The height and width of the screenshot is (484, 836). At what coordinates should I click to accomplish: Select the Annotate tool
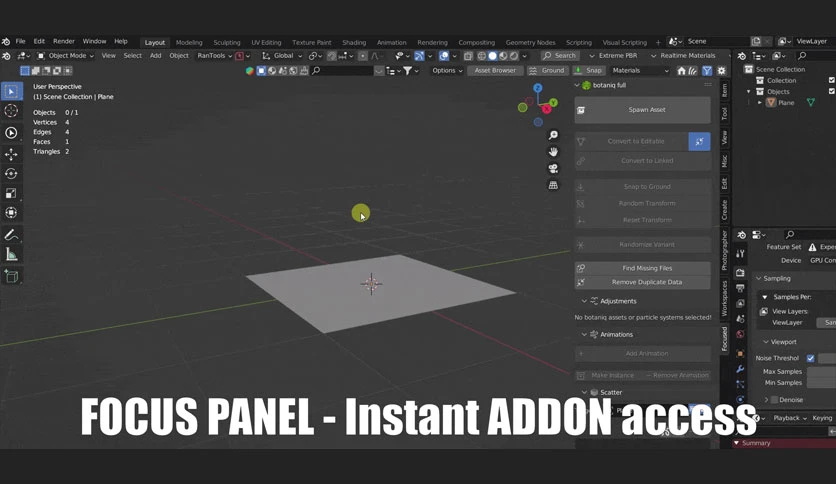point(11,235)
